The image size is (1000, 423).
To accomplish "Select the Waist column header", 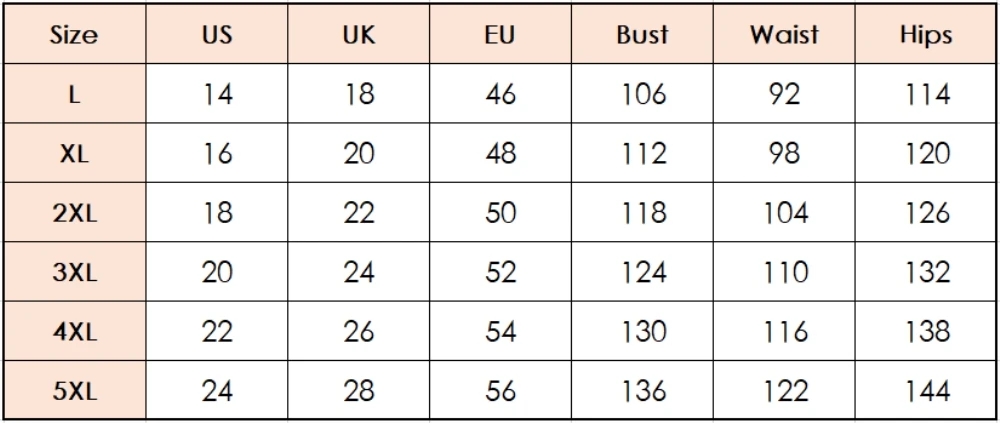I will [x=784, y=34].
